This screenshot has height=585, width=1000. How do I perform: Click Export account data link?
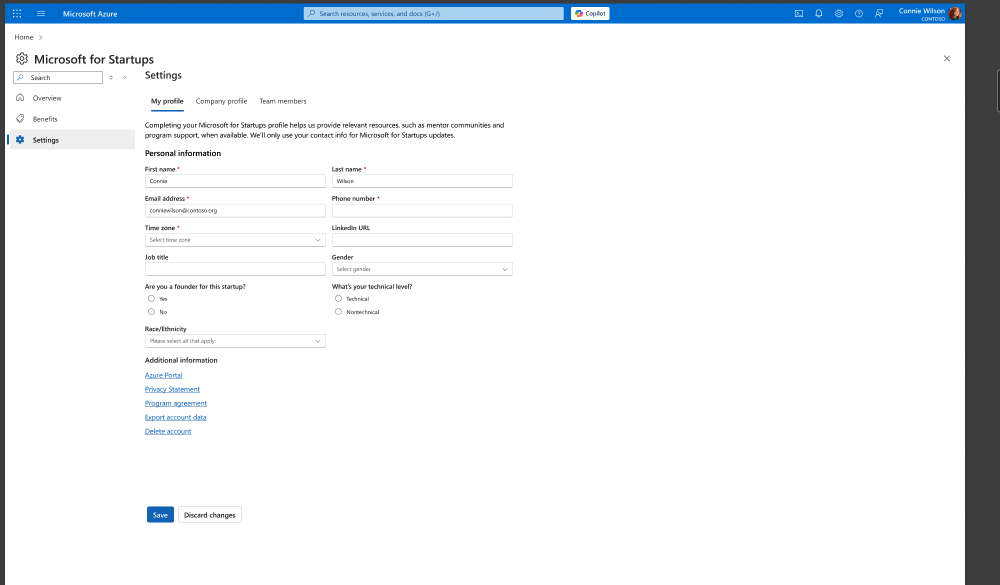(175, 417)
